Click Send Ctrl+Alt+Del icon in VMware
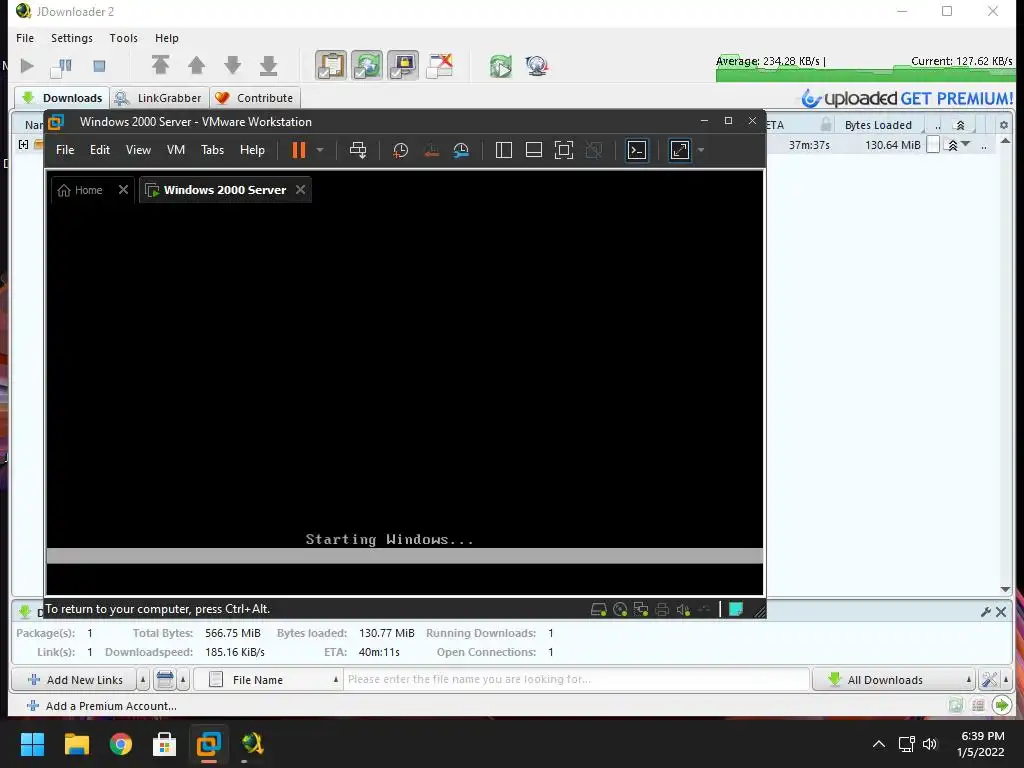 [x=358, y=150]
